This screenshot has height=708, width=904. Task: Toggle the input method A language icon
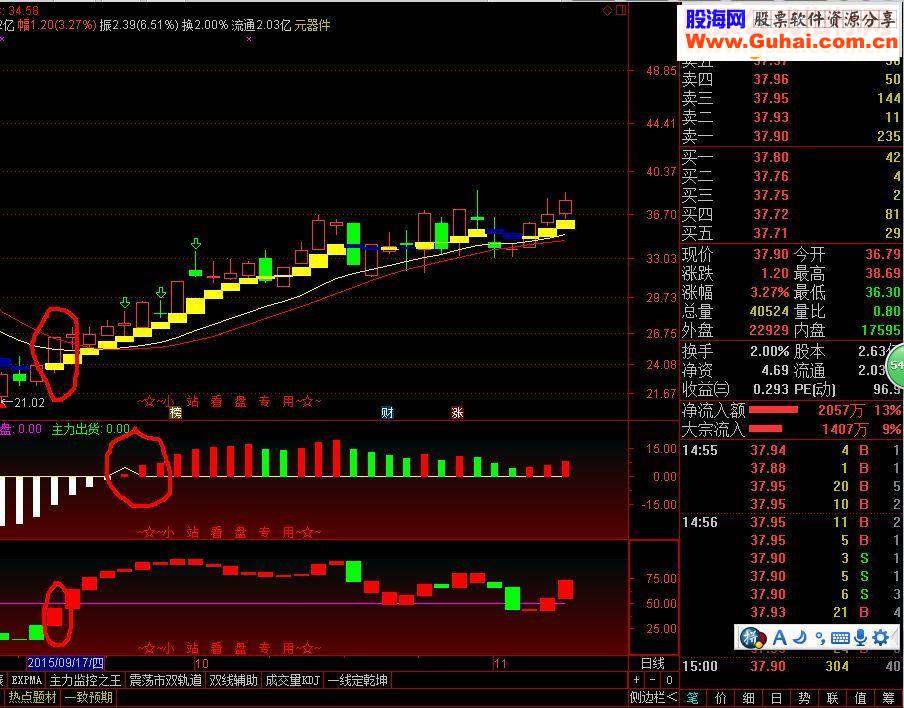point(779,638)
